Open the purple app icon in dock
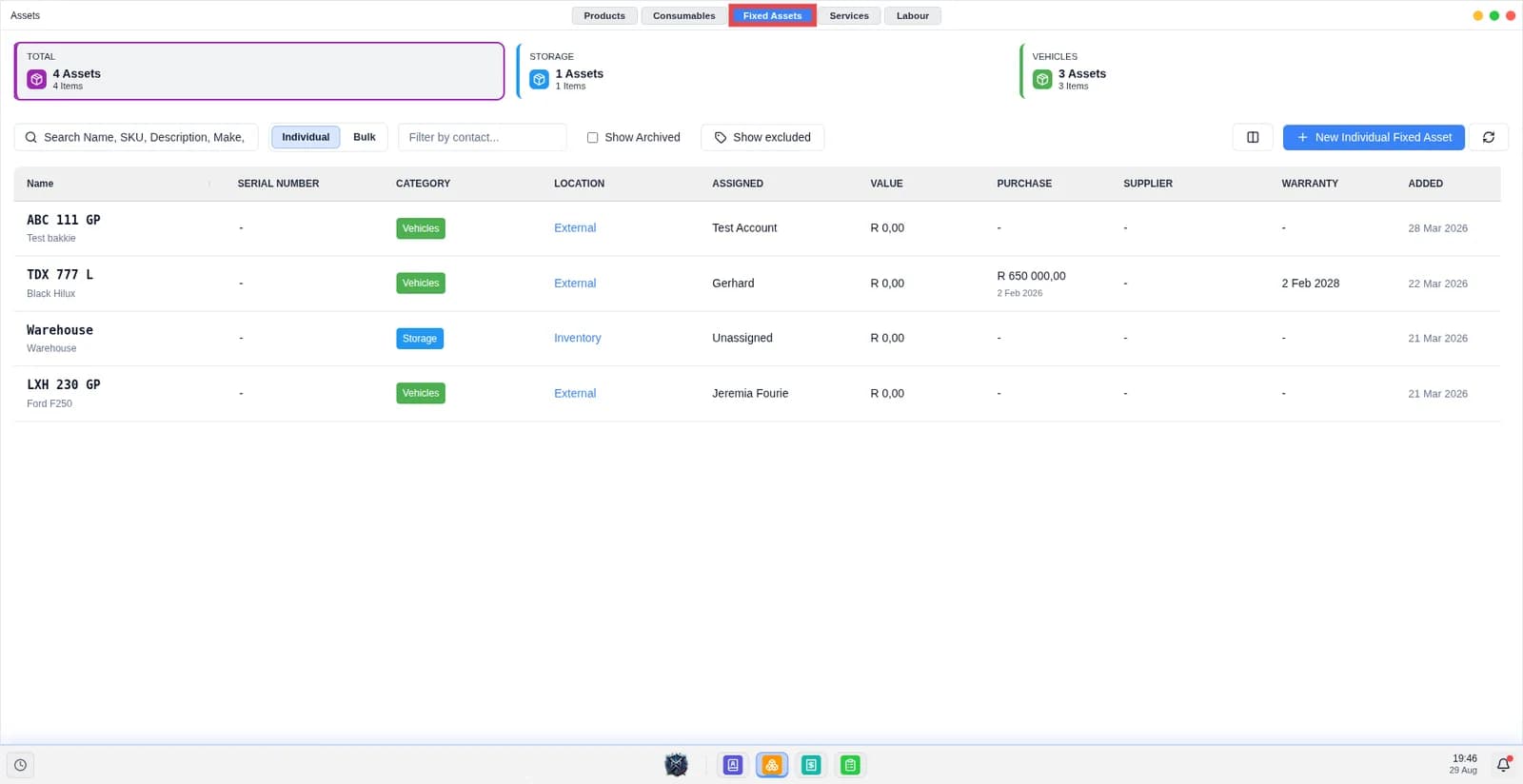The image size is (1523, 784). 733,765
